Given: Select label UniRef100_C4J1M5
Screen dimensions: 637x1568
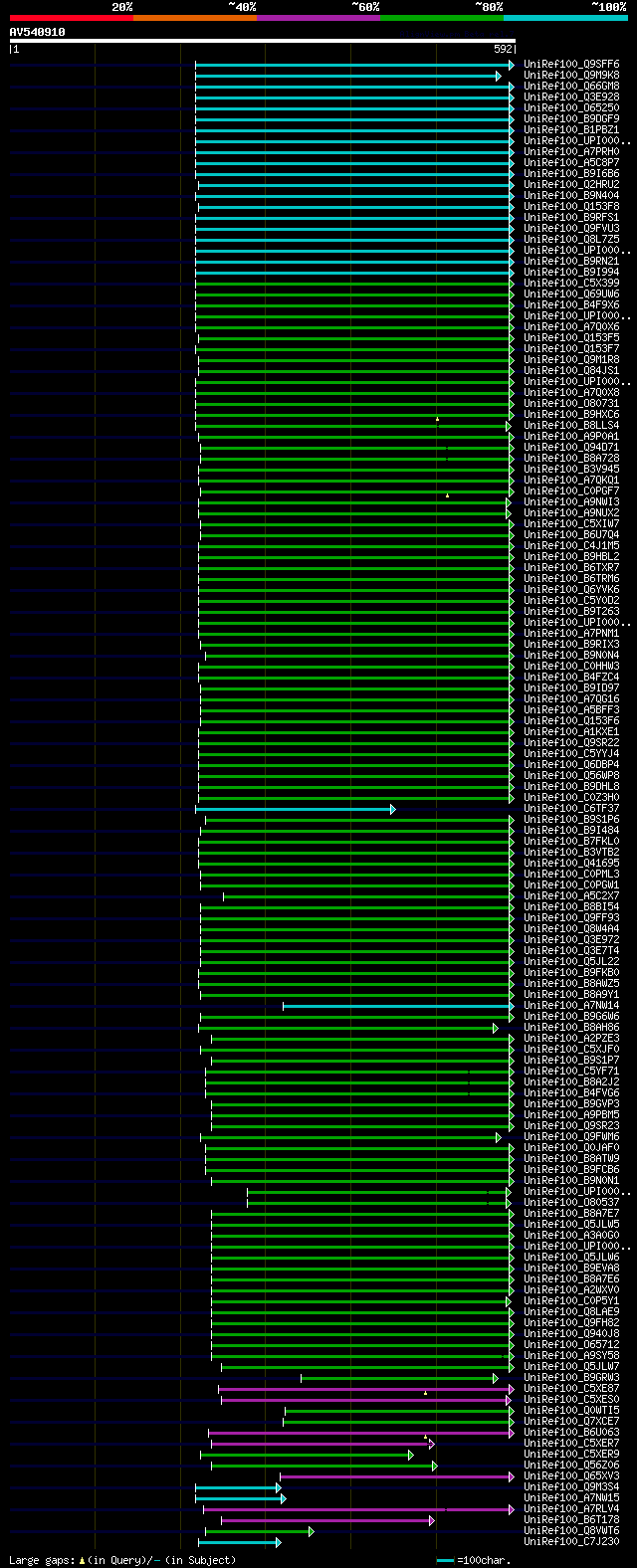Looking at the screenshot, I should coord(570,546).
